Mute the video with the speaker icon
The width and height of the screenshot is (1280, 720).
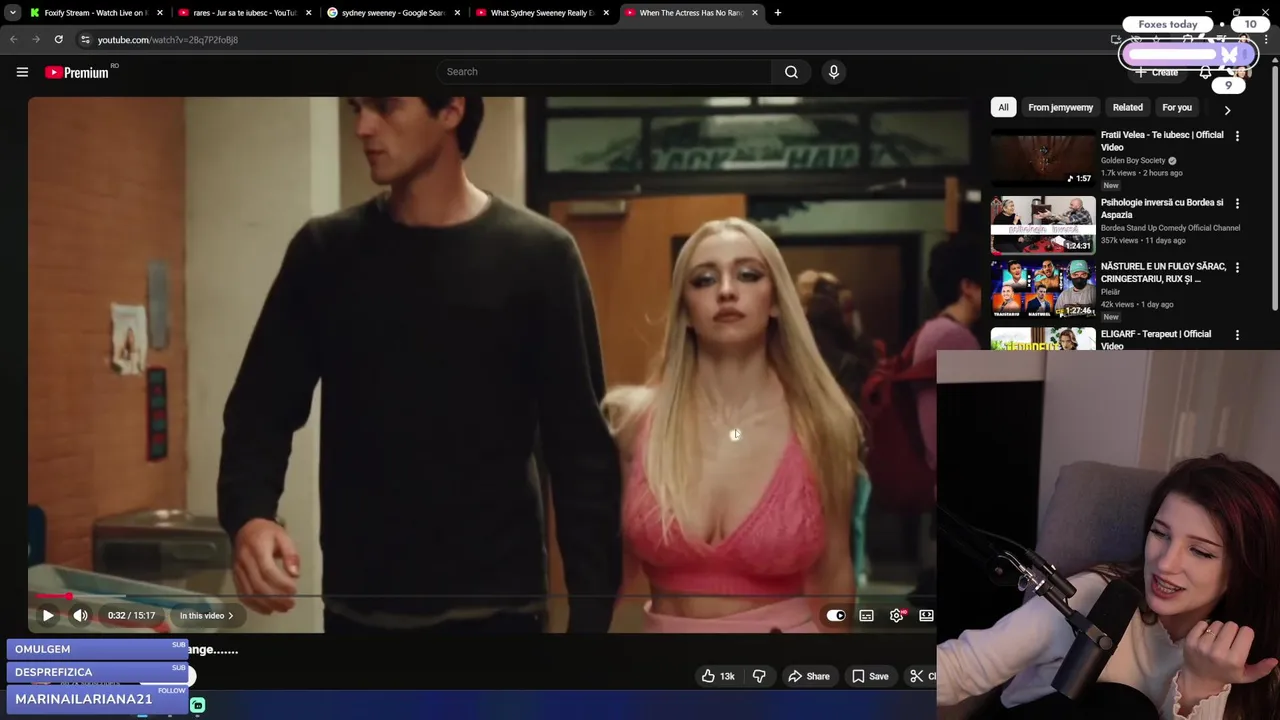[81, 615]
